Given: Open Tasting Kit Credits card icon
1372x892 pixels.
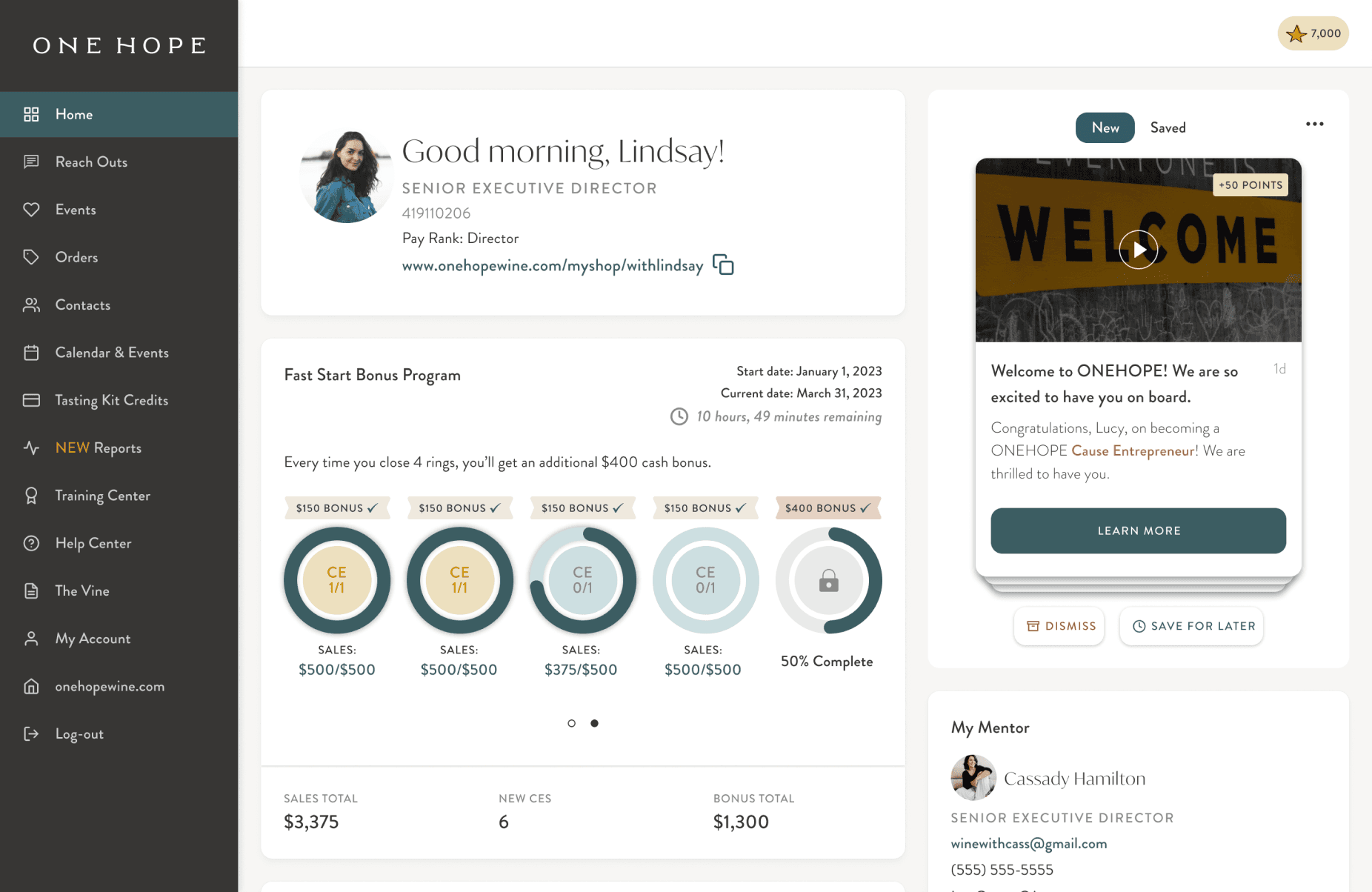Looking at the screenshot, I should coord(31,400).
